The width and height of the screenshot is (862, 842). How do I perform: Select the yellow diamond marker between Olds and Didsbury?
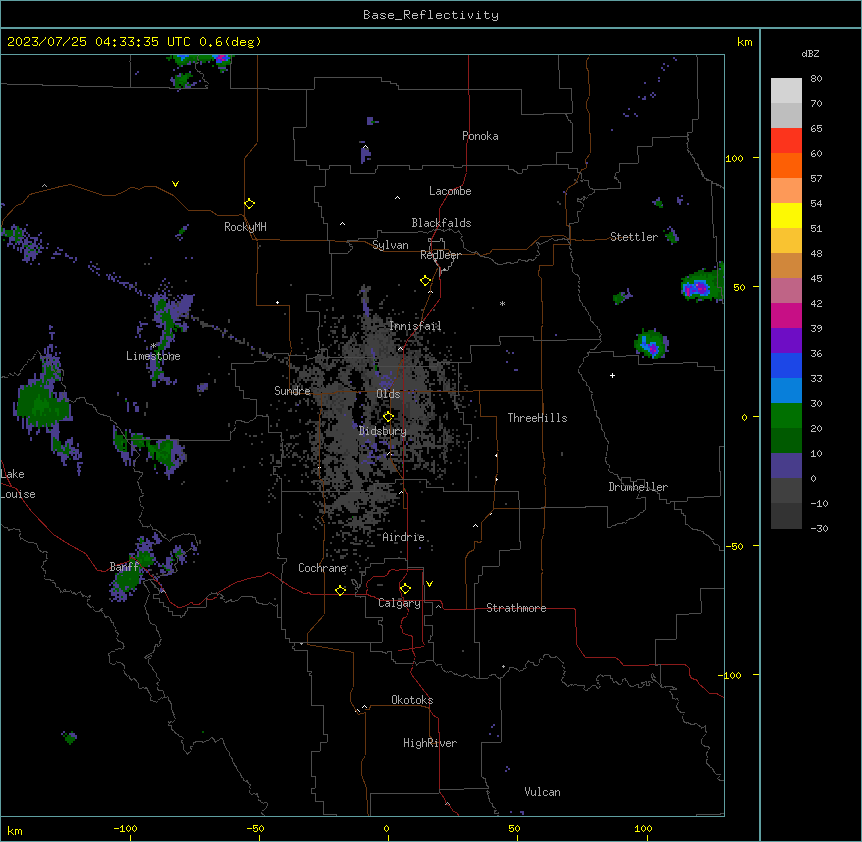[x=388, y=417]
